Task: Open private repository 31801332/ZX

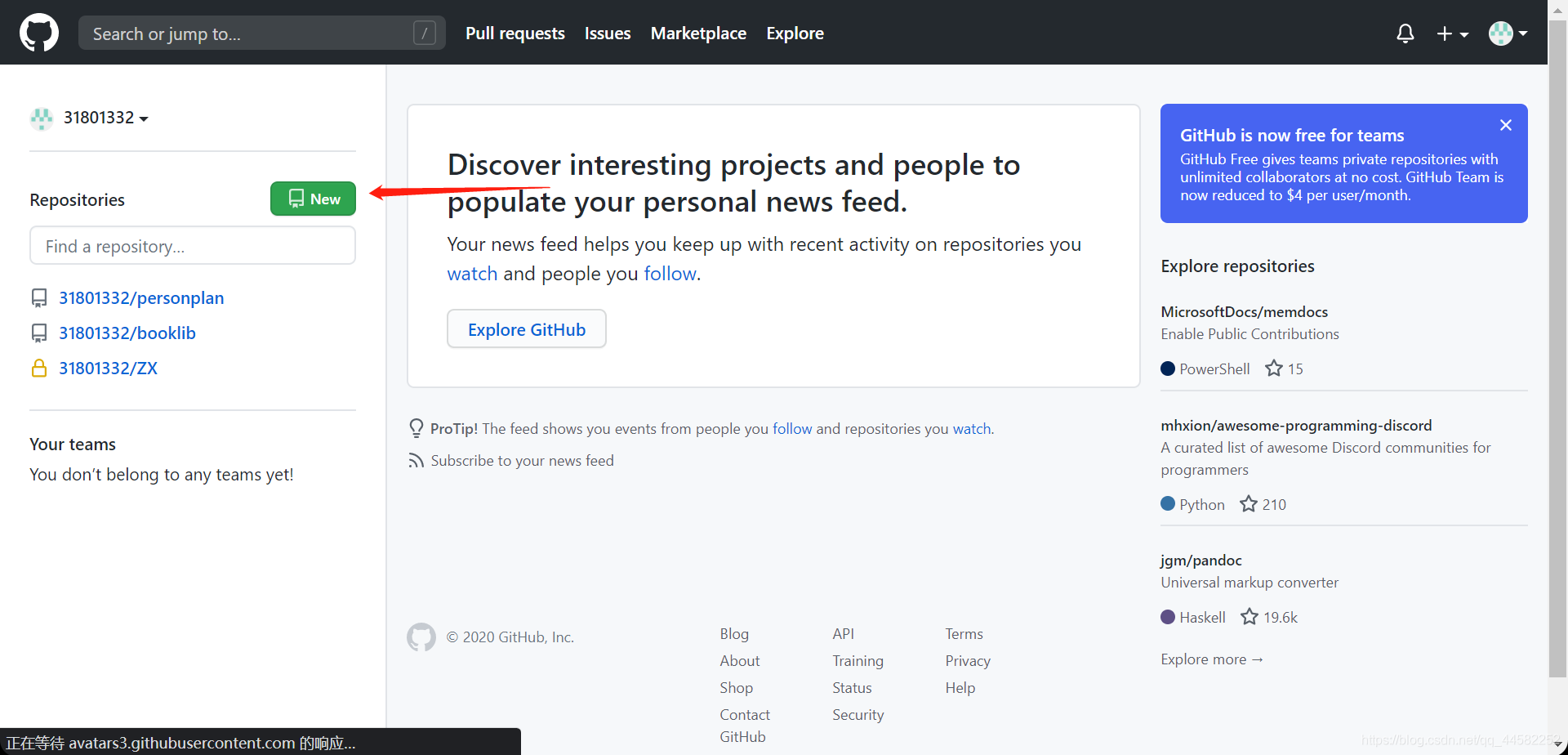Action: [x=108, y=369]
